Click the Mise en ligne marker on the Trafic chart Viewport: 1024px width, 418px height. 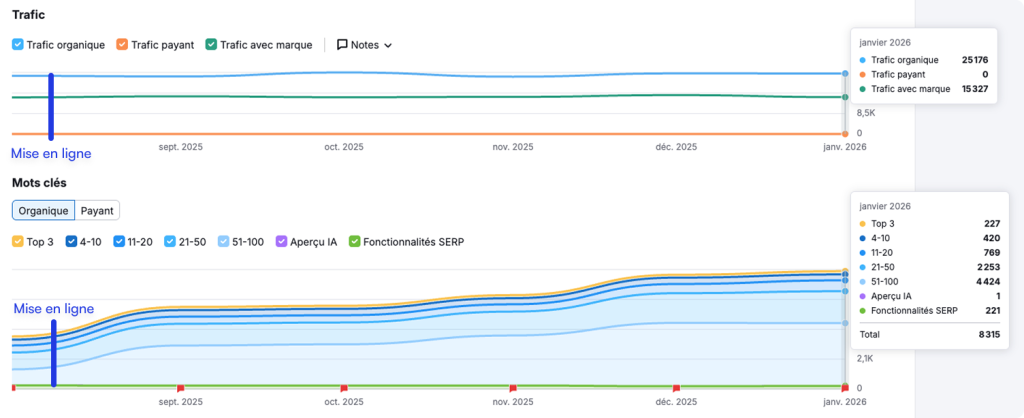pos(51,110)
